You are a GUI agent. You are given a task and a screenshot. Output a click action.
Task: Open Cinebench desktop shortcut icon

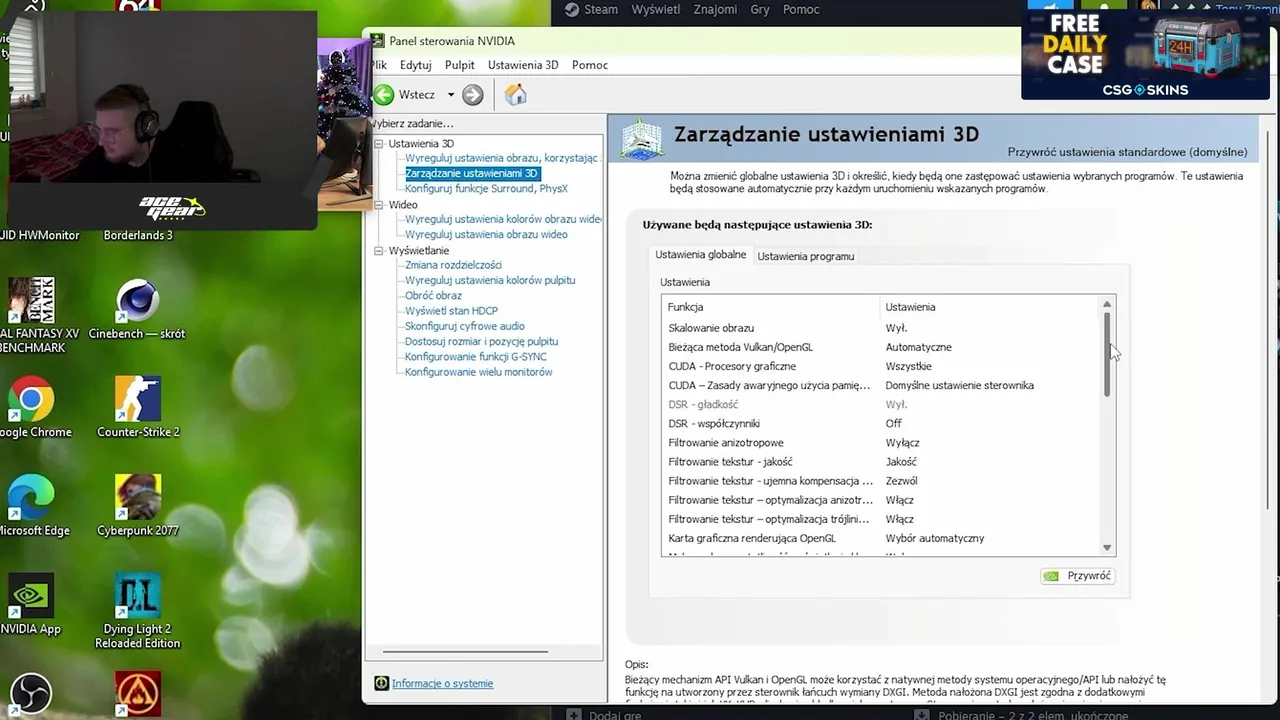coord(137,302)
